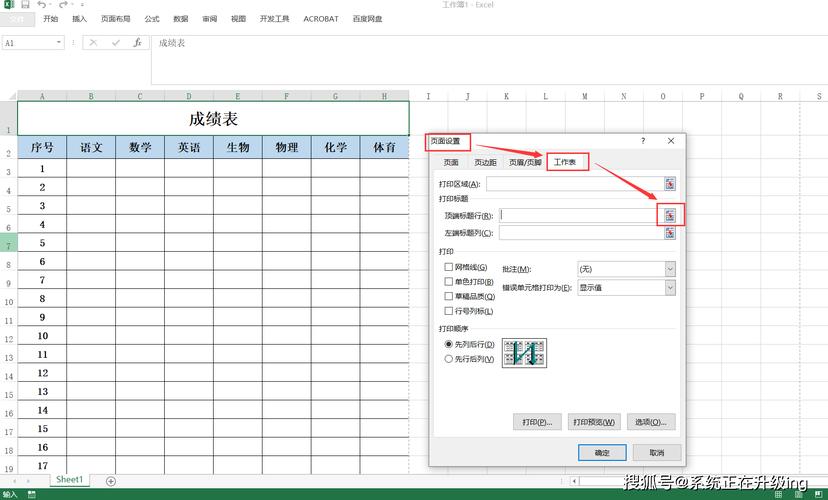Screen dimensions: 828x500
Task: Select the 页边距 tab in Page Setup
Action: [485, 163]
